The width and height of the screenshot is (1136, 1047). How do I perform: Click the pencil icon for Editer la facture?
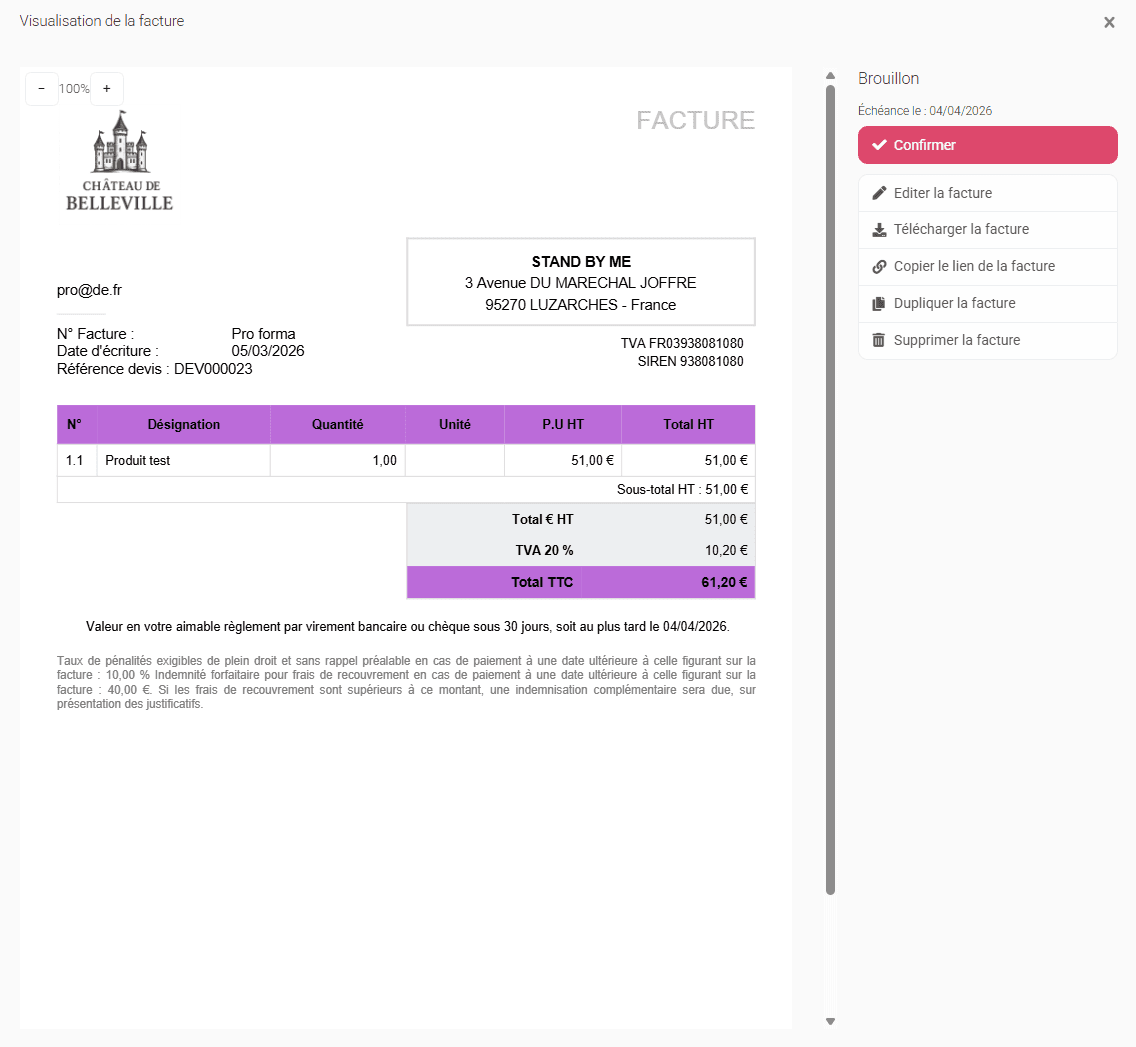point(879,193)
